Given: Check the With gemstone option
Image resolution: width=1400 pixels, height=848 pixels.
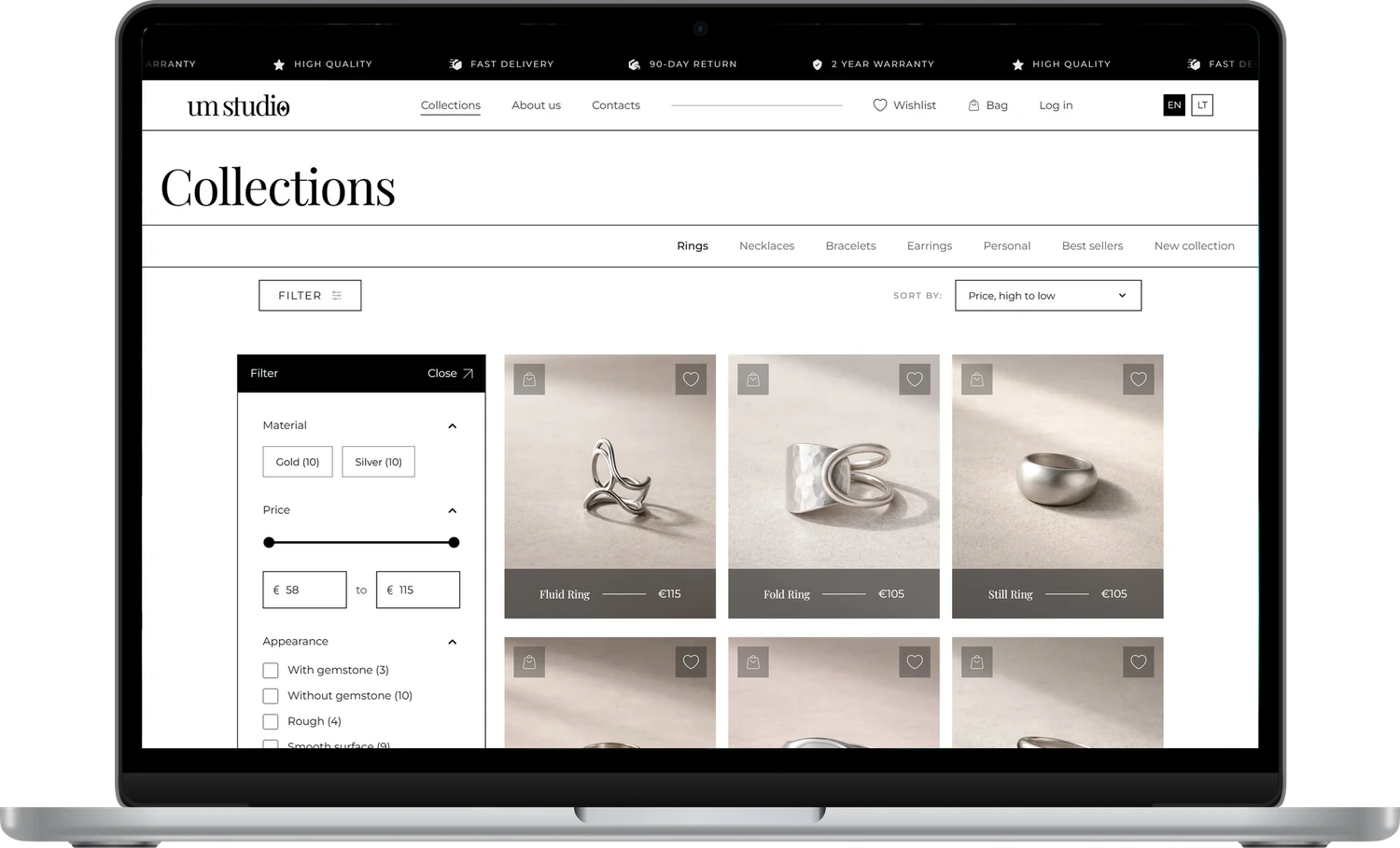Looking at the screenshot, I should click(x=271, y=671).
